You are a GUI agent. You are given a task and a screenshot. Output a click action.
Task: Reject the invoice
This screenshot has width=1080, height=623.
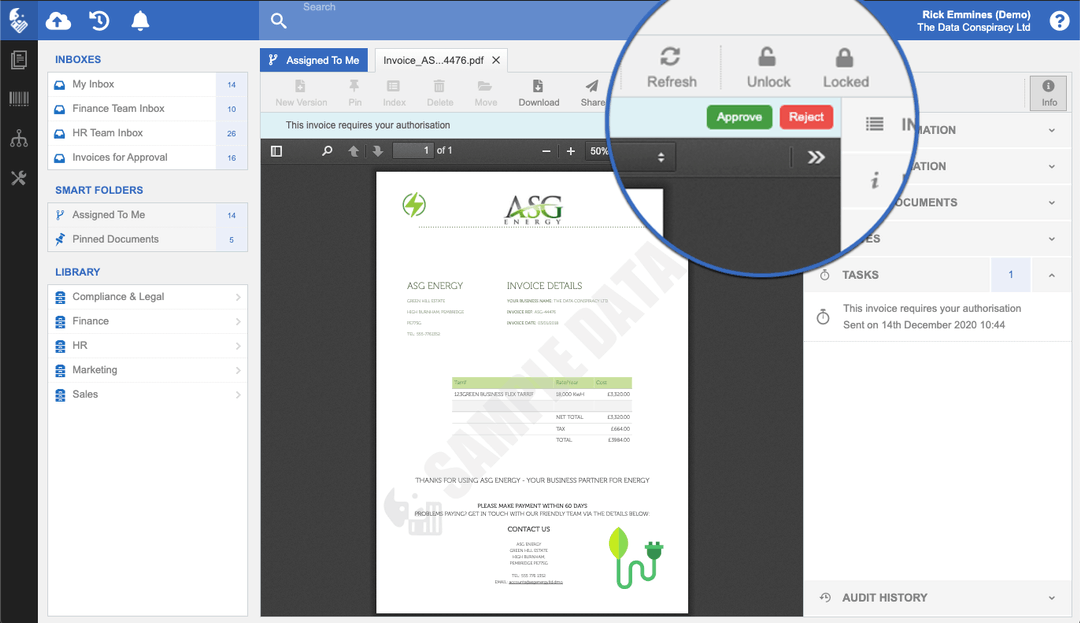click(805, 117)
